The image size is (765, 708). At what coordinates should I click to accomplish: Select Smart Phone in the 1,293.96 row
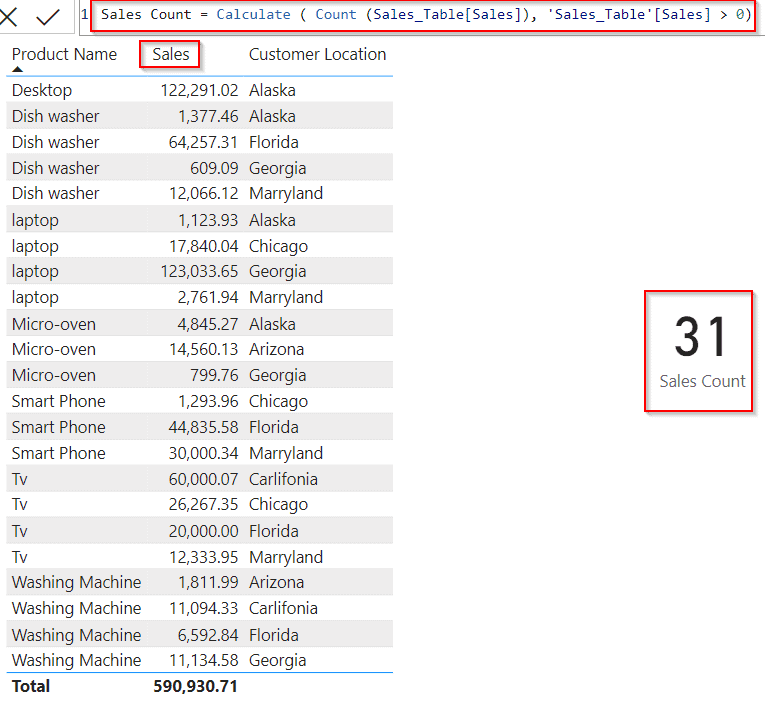(x=59, y=401)
